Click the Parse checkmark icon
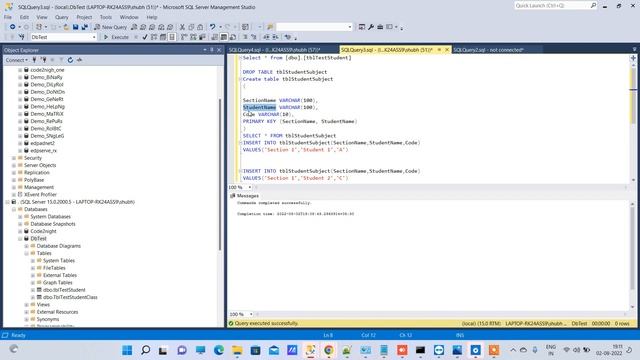Image resolution: width=640 pixels, height=360 pixels. click(x=145, y=37)
